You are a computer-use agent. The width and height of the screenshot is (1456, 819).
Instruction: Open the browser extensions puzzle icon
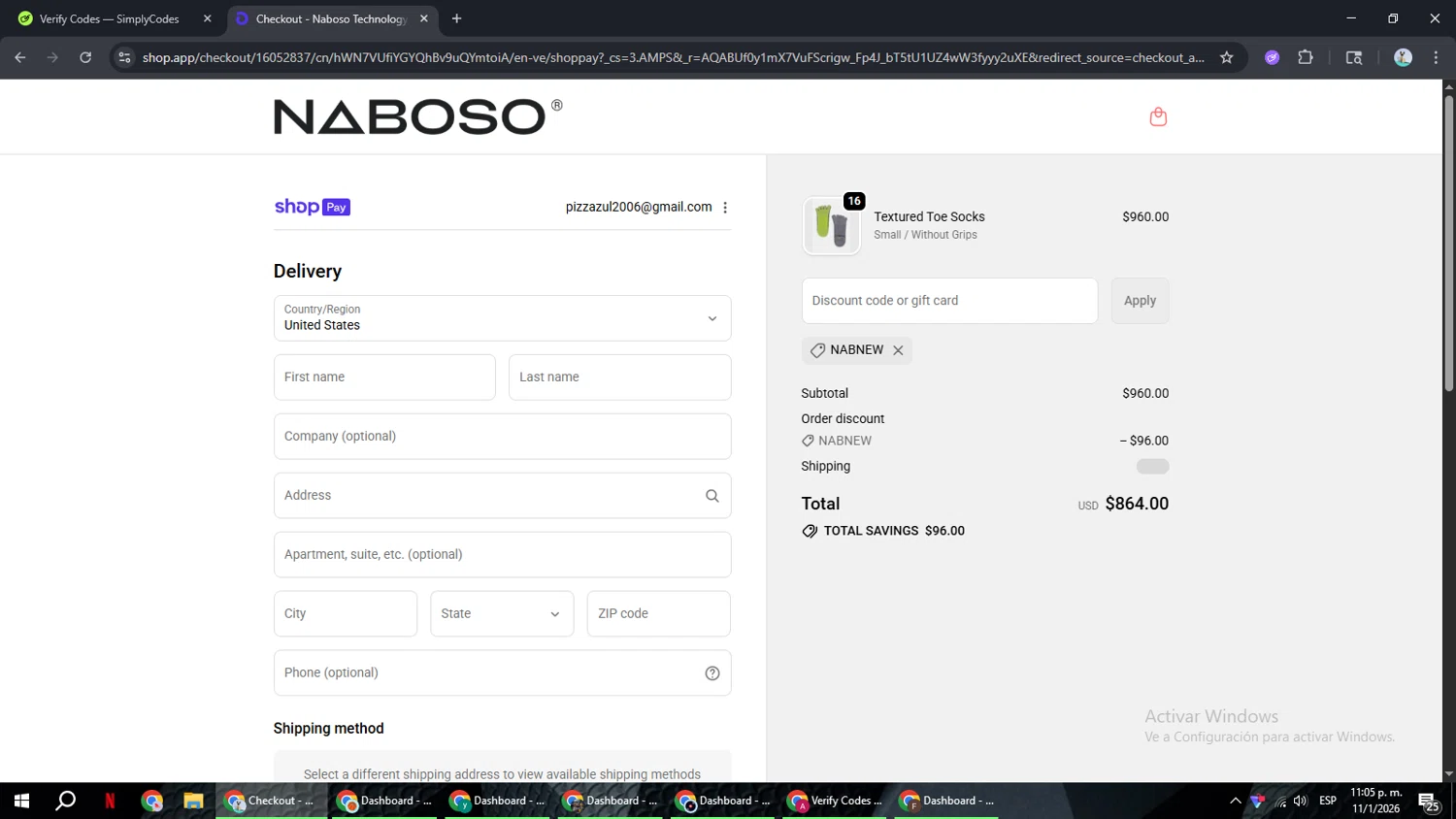pos(1306,57)
